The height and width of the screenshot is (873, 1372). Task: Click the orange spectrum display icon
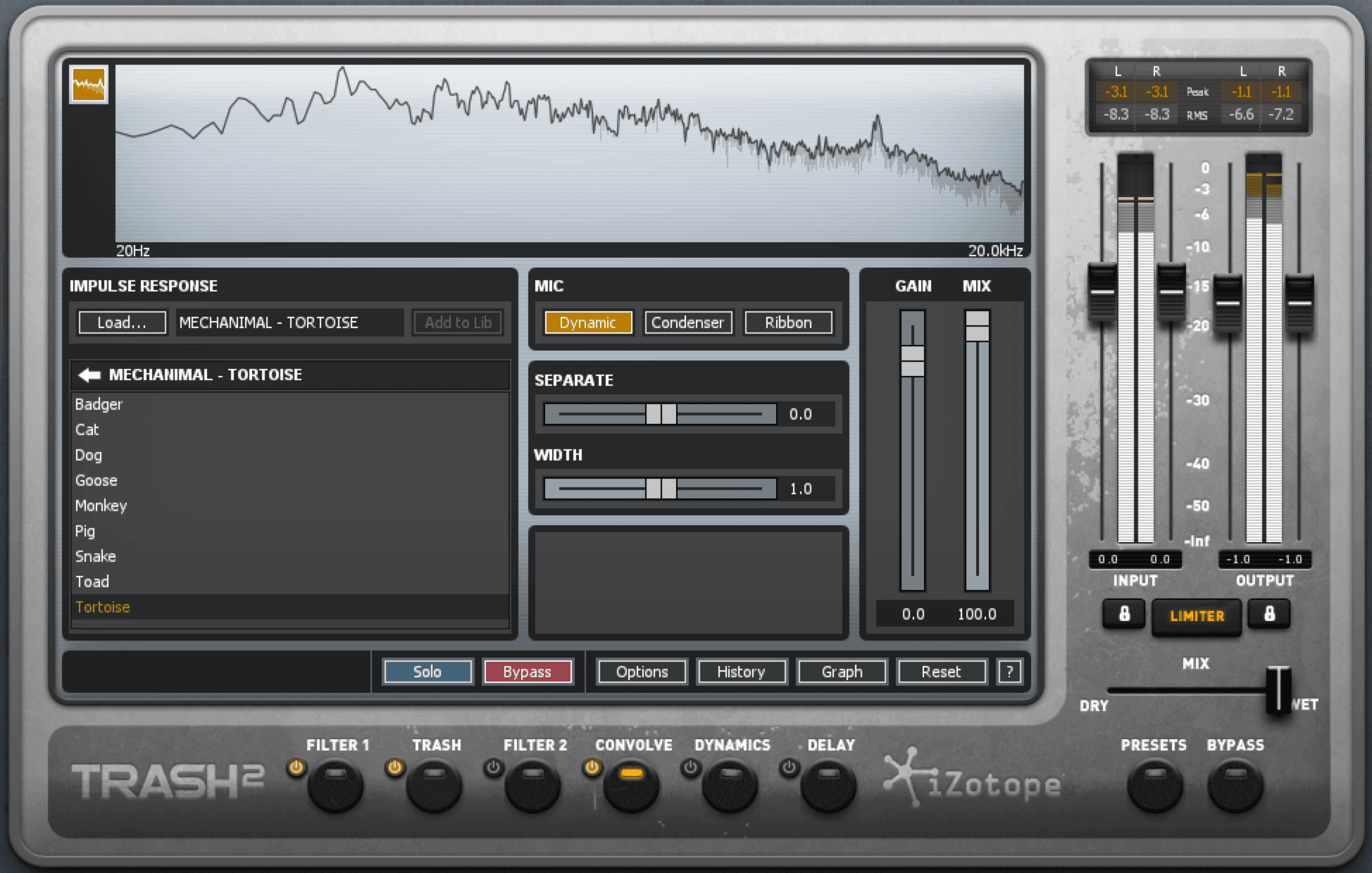point(89,84)
